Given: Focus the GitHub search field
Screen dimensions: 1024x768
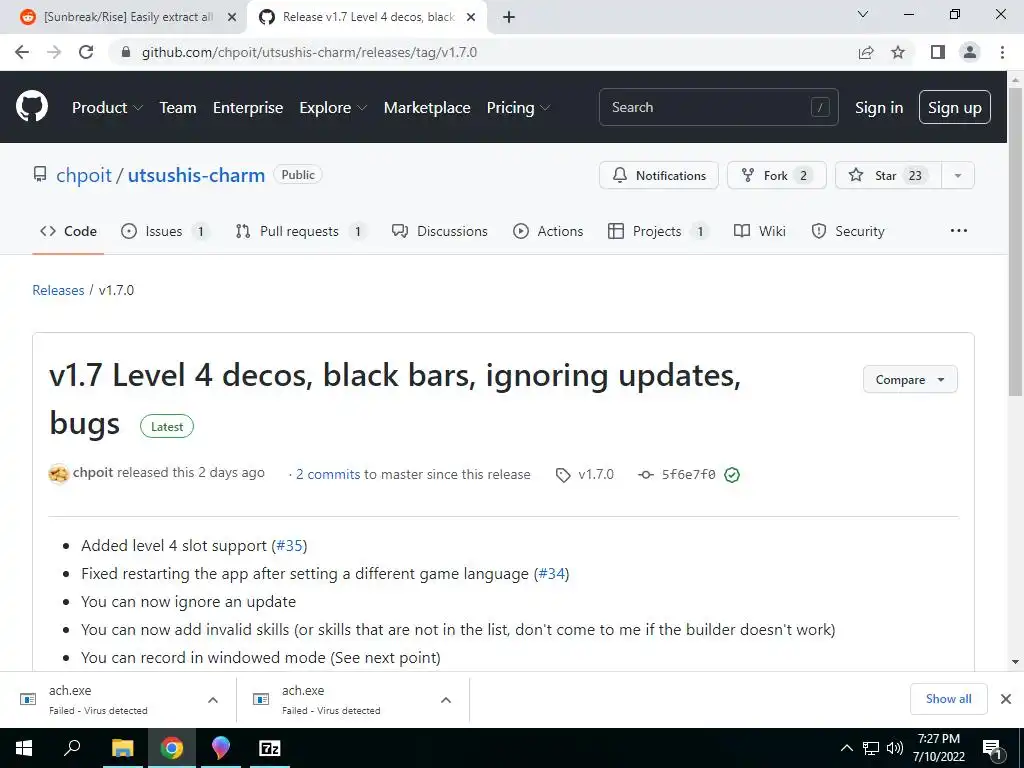Looking at the screenshot, I should [x=718, y=107].
